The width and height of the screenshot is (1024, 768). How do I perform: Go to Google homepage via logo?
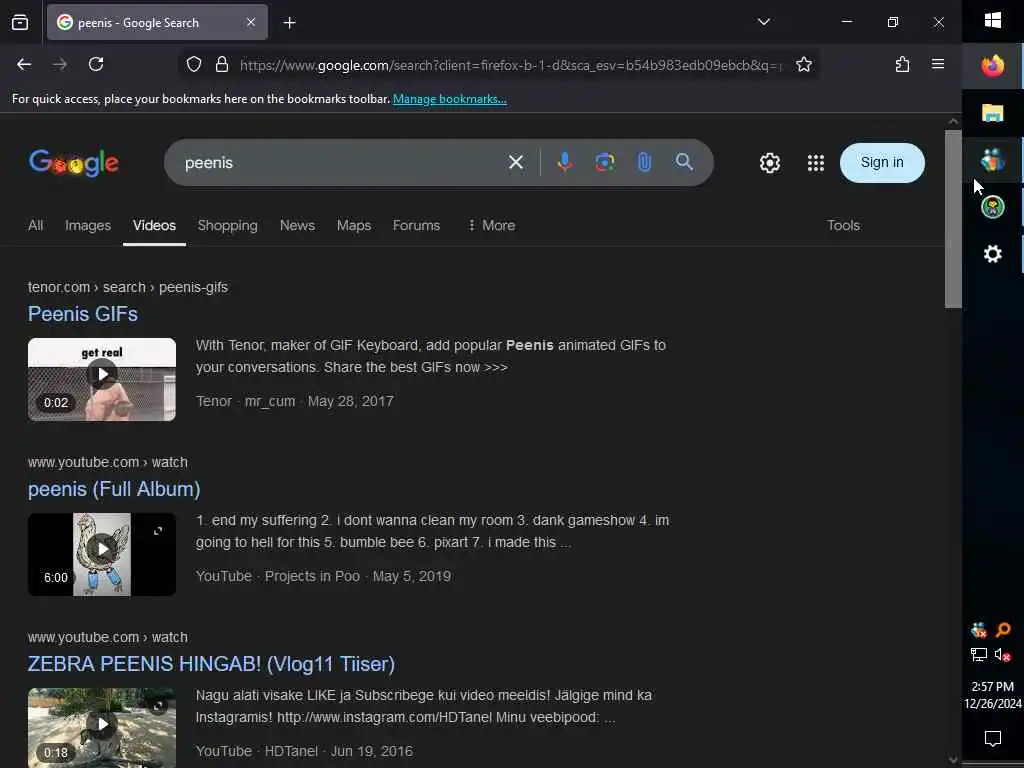coord(74,163)
